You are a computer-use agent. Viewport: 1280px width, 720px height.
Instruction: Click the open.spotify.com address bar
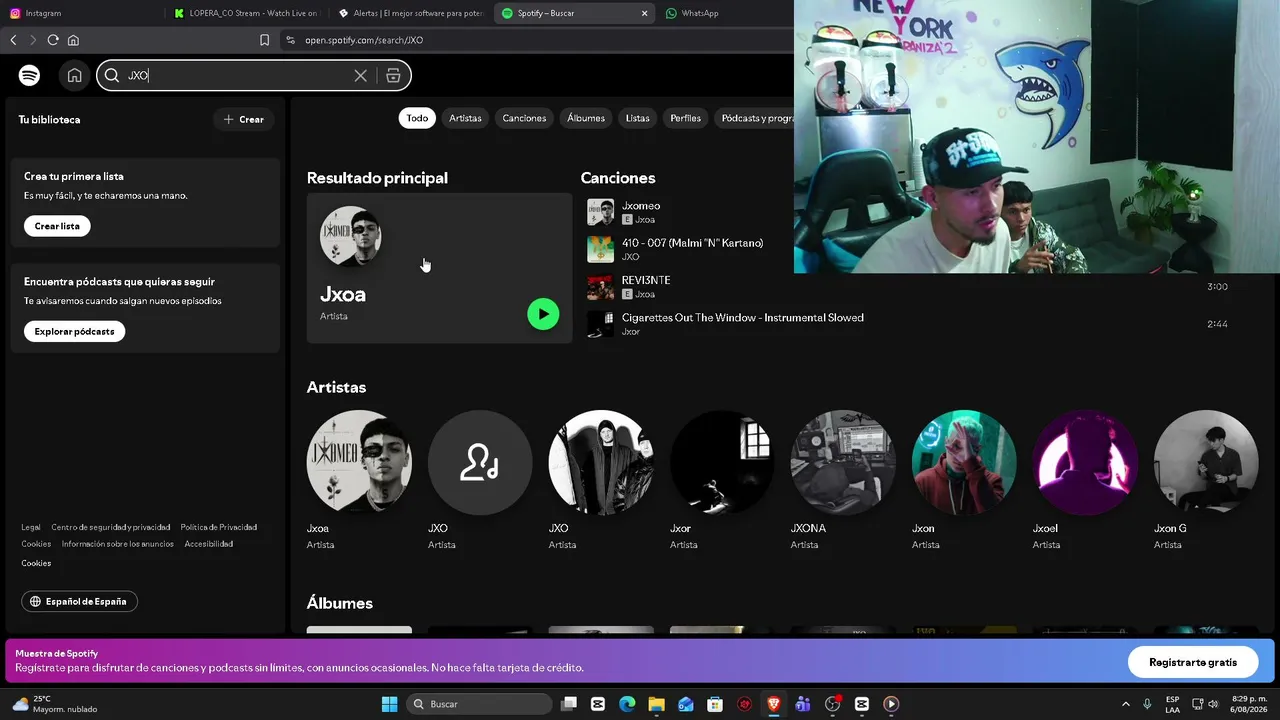pyautogui.click(x=364, y=40)
